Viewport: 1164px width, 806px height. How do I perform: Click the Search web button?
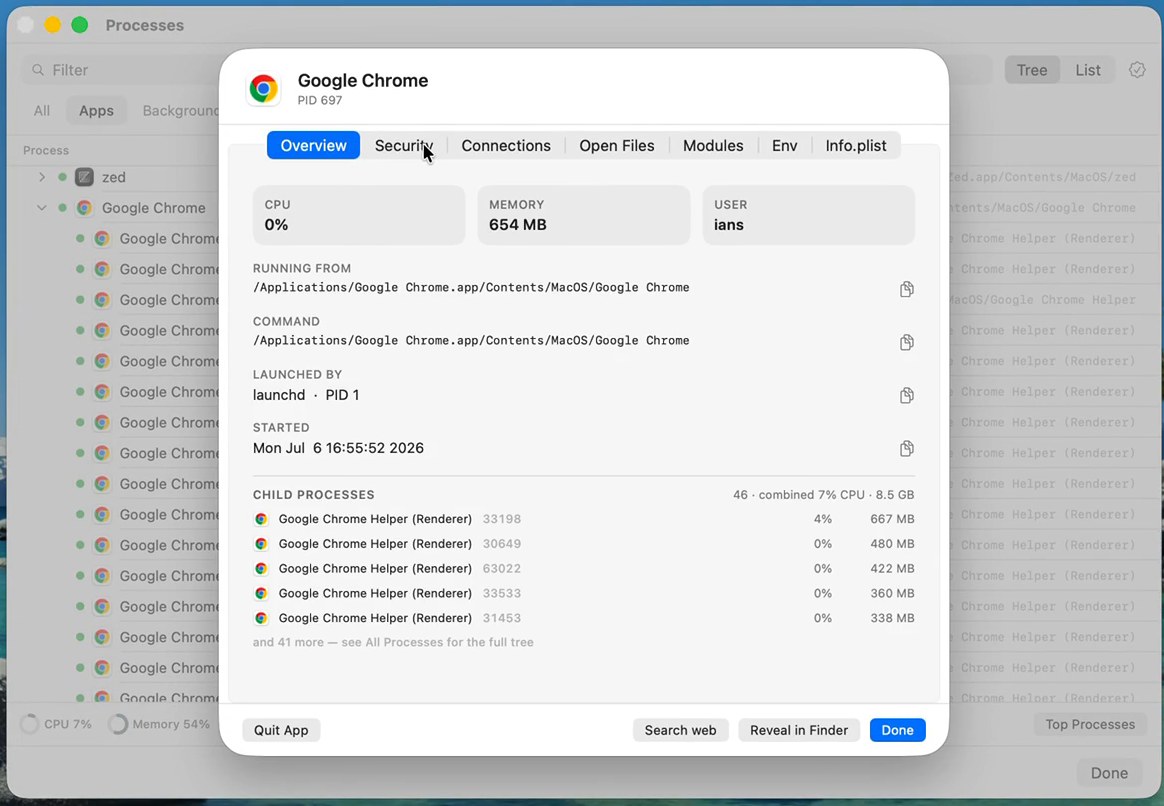click(x=680, y=730)
